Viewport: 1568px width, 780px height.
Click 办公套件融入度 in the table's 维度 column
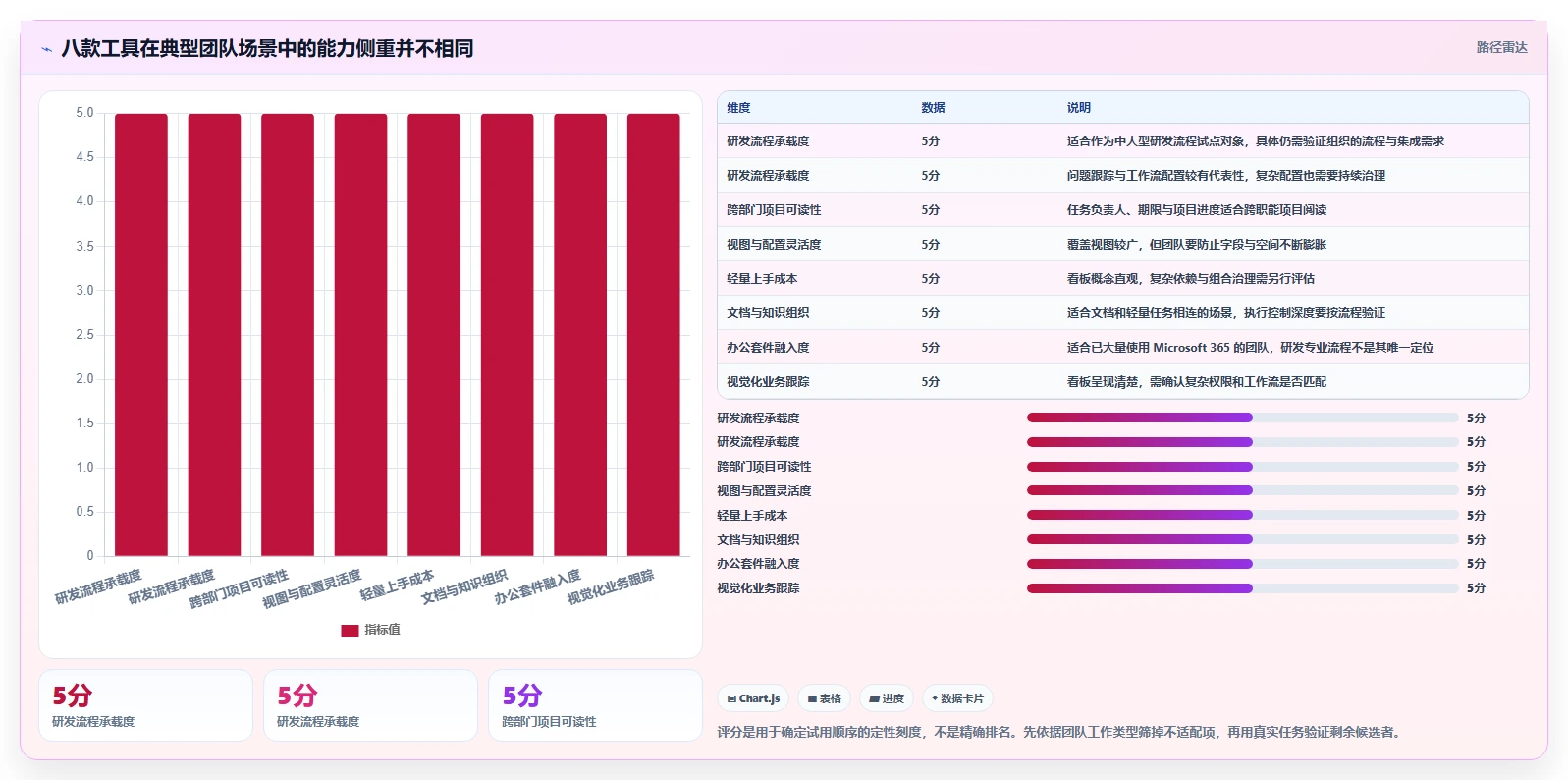coord(768,348)
